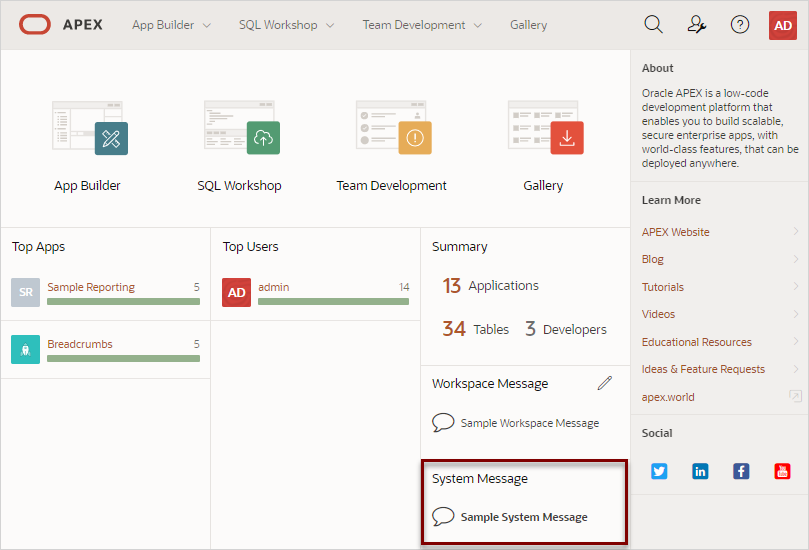Click the System Message speech bubble icon
This screenshot has width=809, height=550.
pyautogui.click(x=443, y=516)
